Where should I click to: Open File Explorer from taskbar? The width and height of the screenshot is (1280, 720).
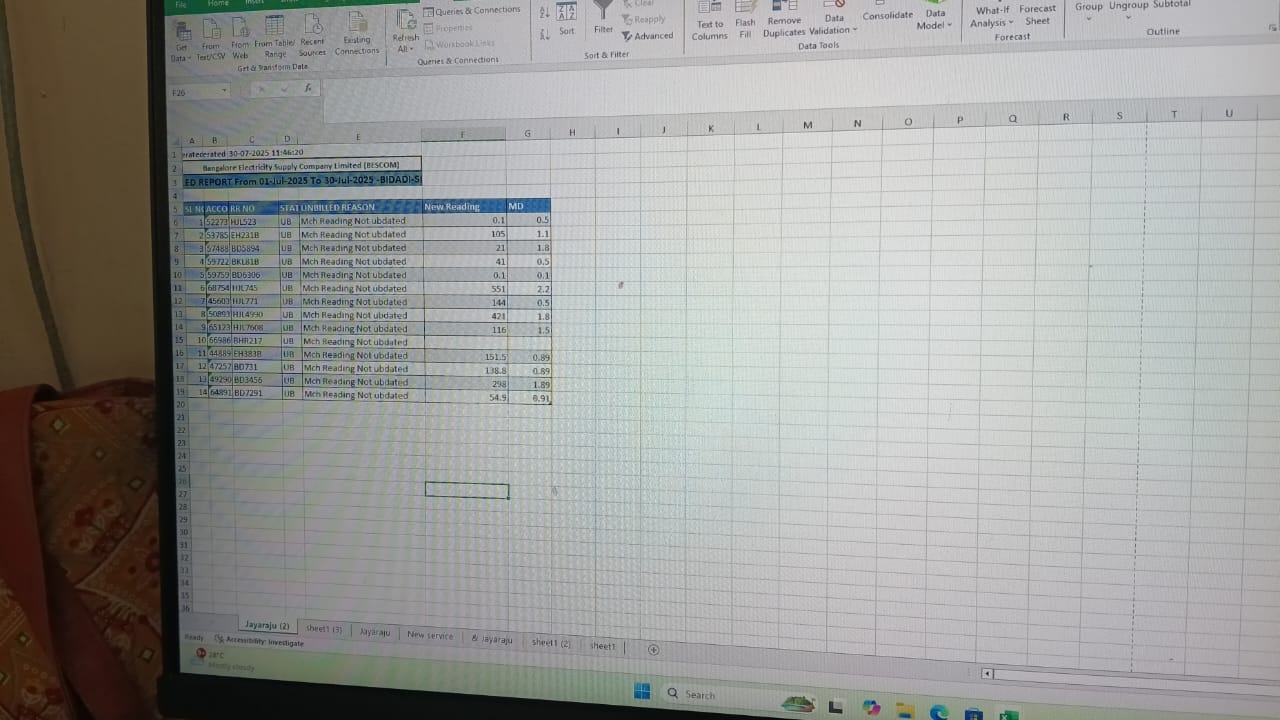pyautogui.click(x=905, y=711)
